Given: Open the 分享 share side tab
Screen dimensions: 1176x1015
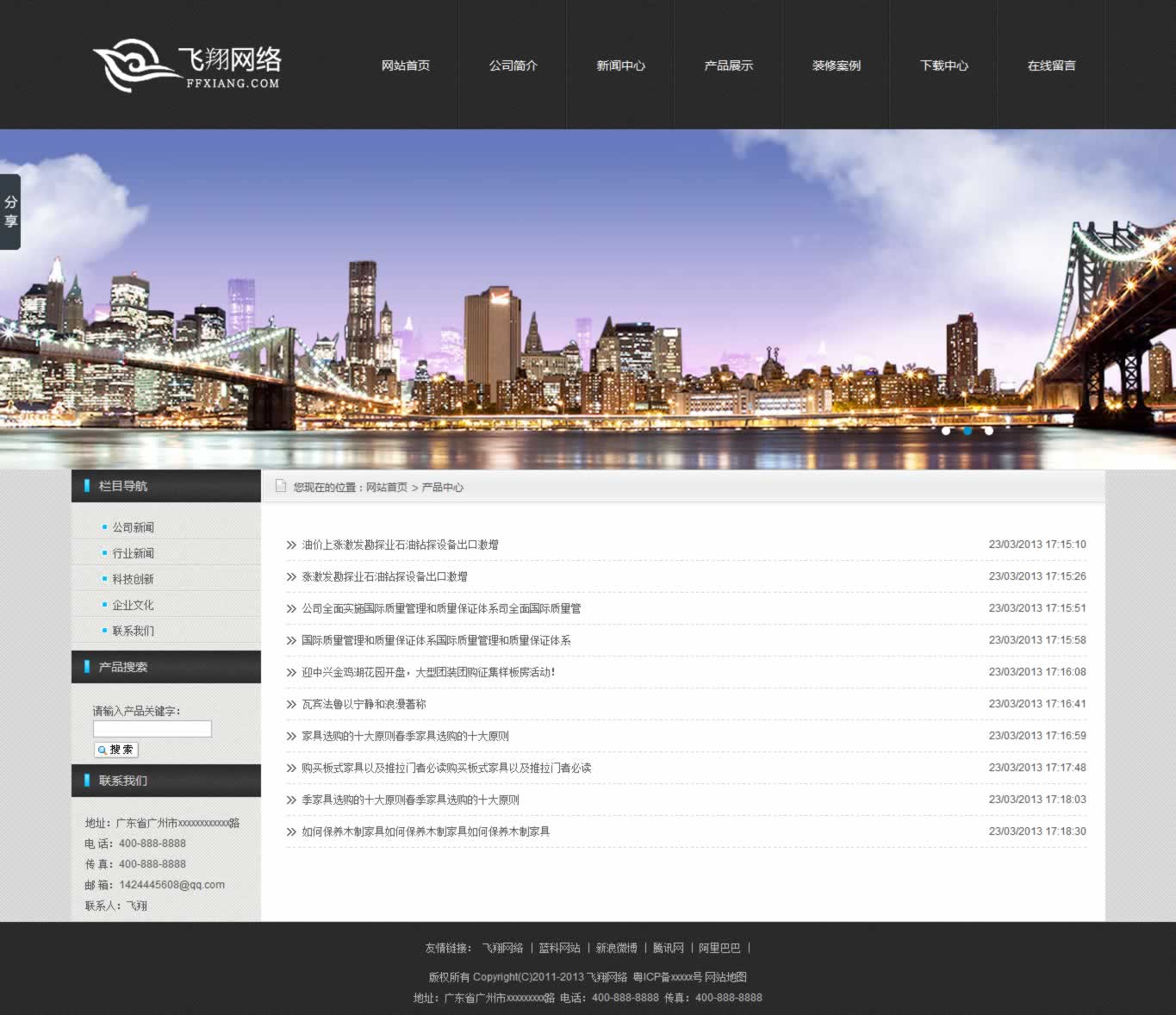Looking at the screenshot, I should 10,212.
